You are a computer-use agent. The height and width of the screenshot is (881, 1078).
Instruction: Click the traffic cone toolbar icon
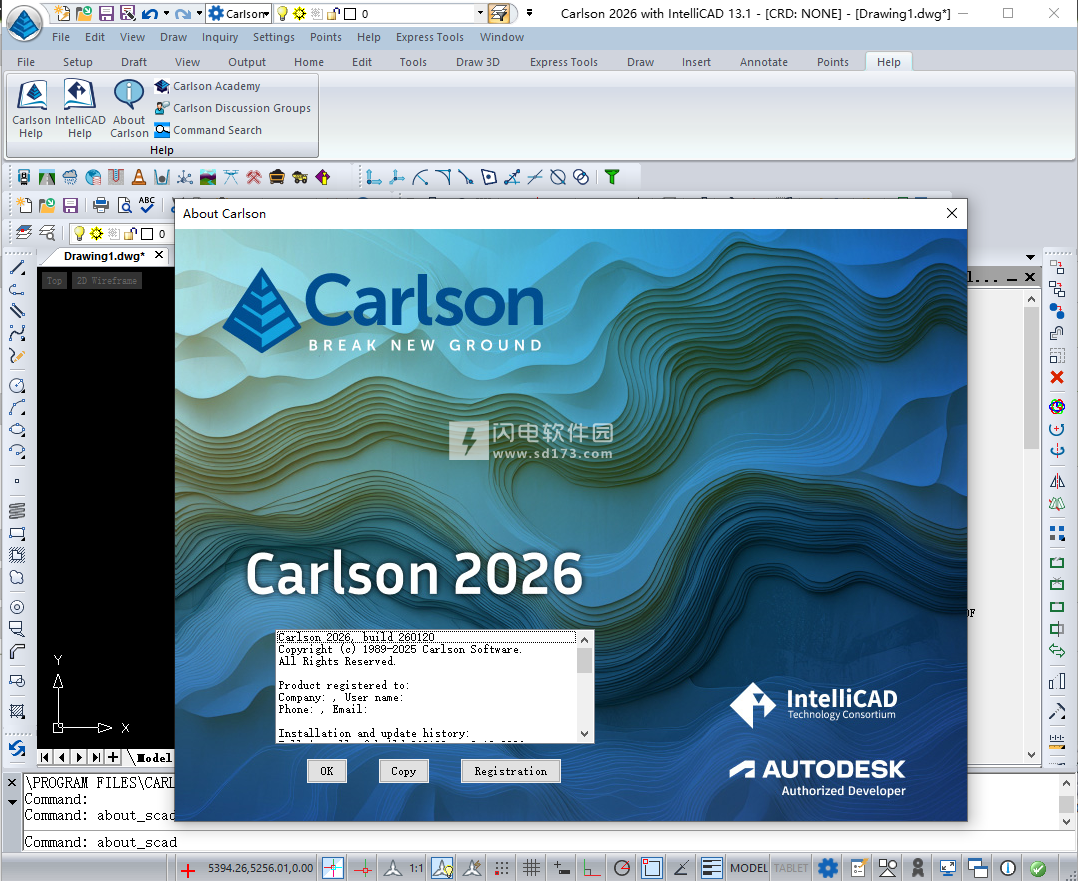tap(138, 177)
